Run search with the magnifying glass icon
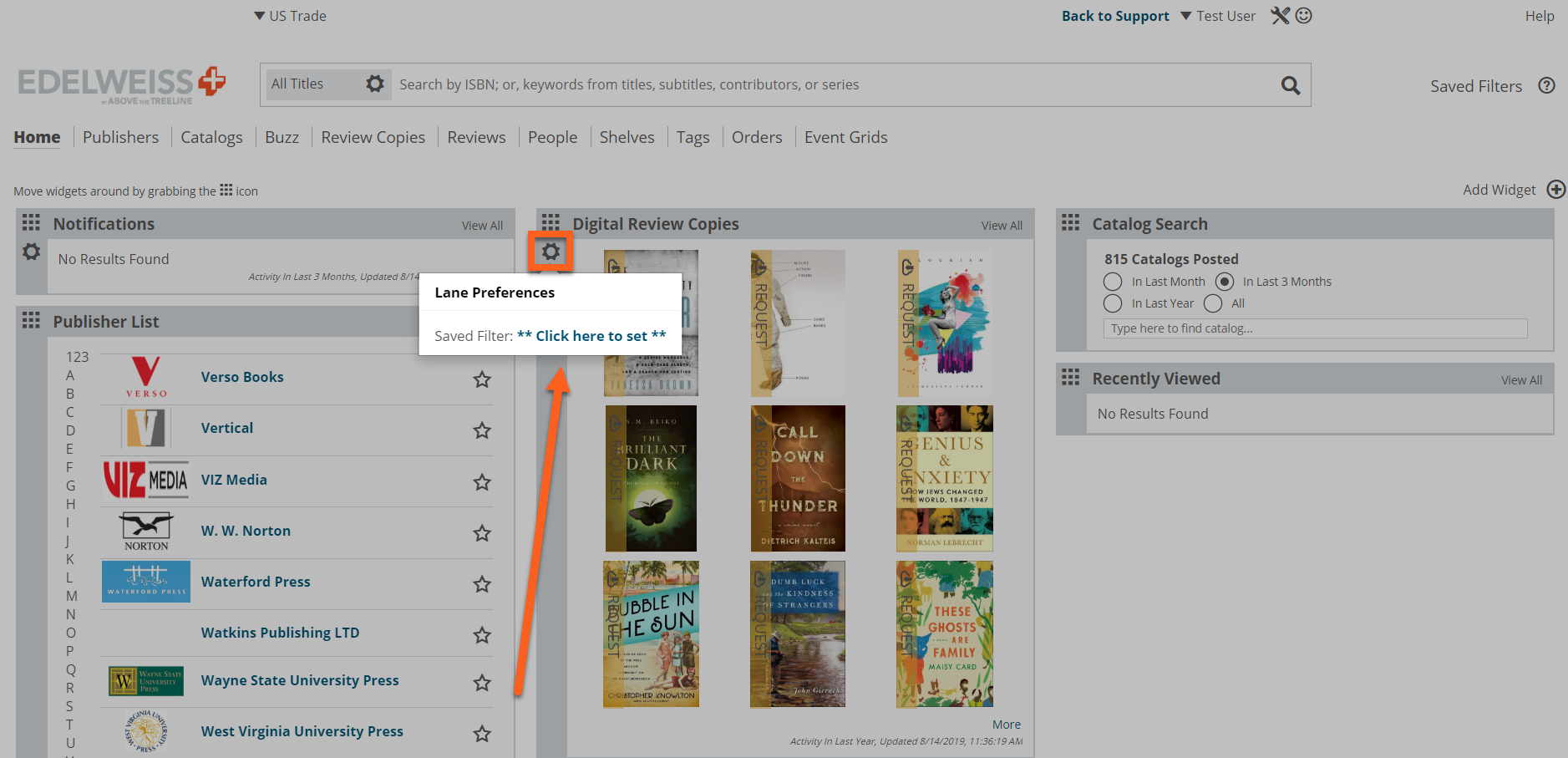 click(x=1290, y=85)
